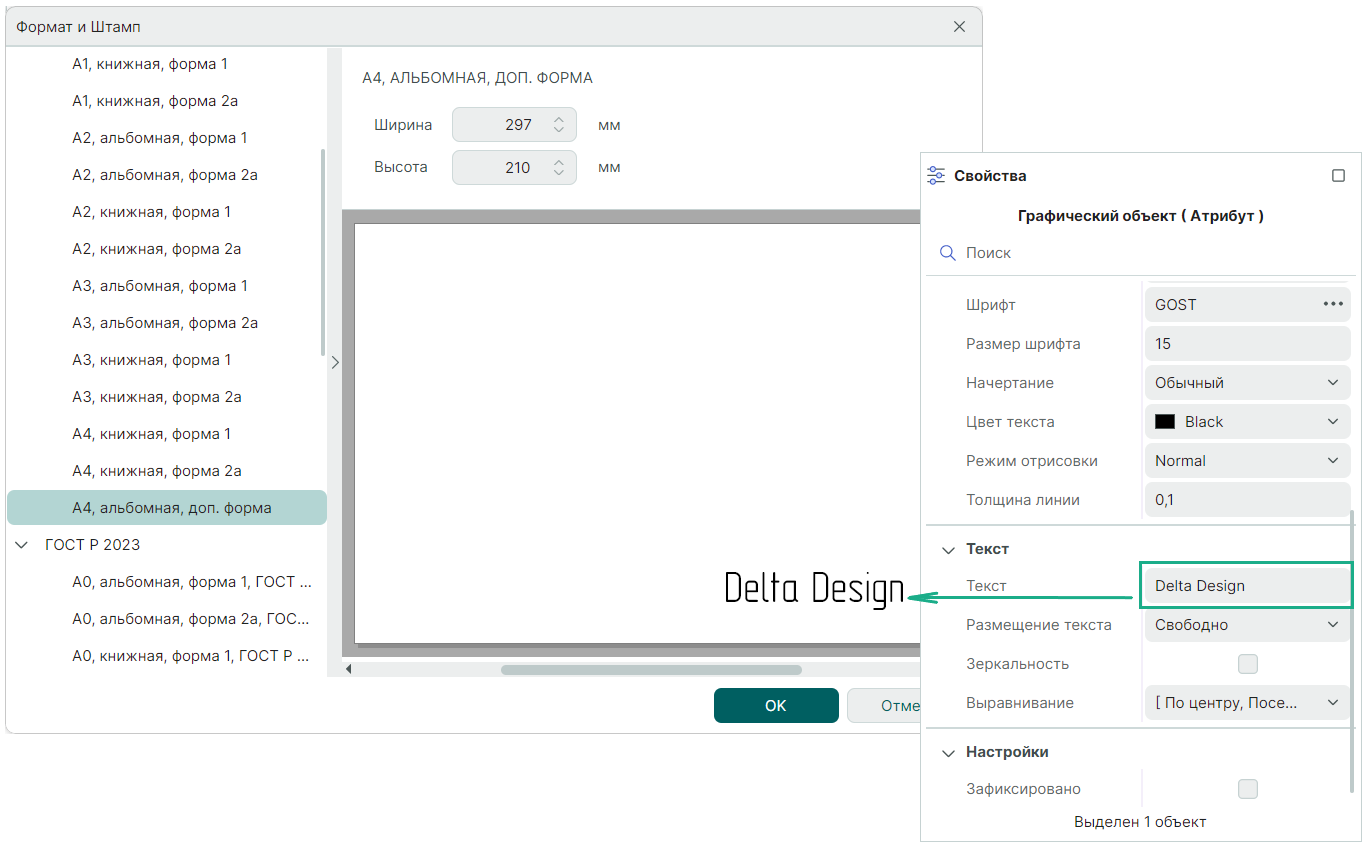1372x848 pixels.
Task: Click left arrow of horizontal scrollbar
Action: coord(349,669)
